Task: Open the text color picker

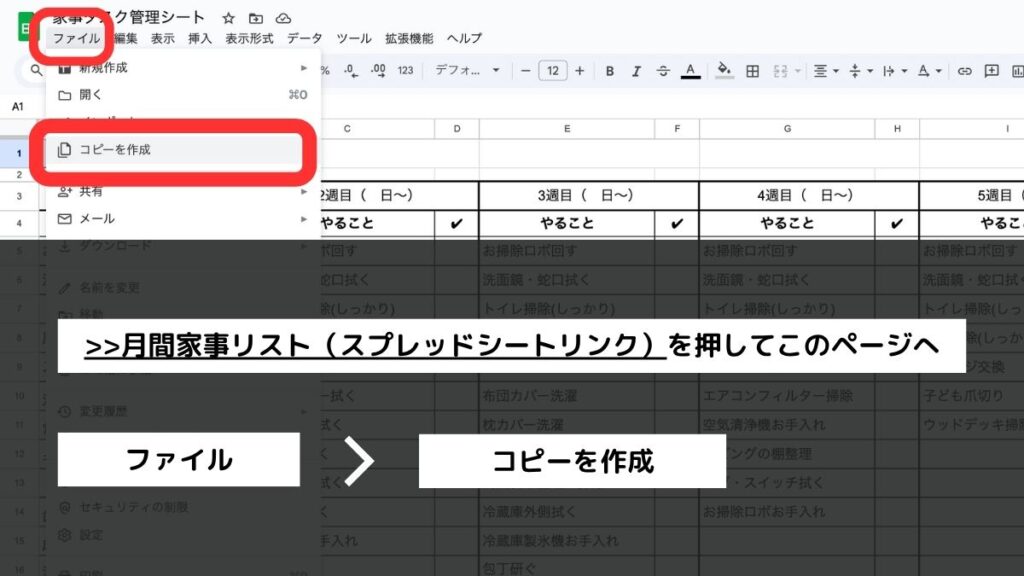Action: tap(690, 71)
